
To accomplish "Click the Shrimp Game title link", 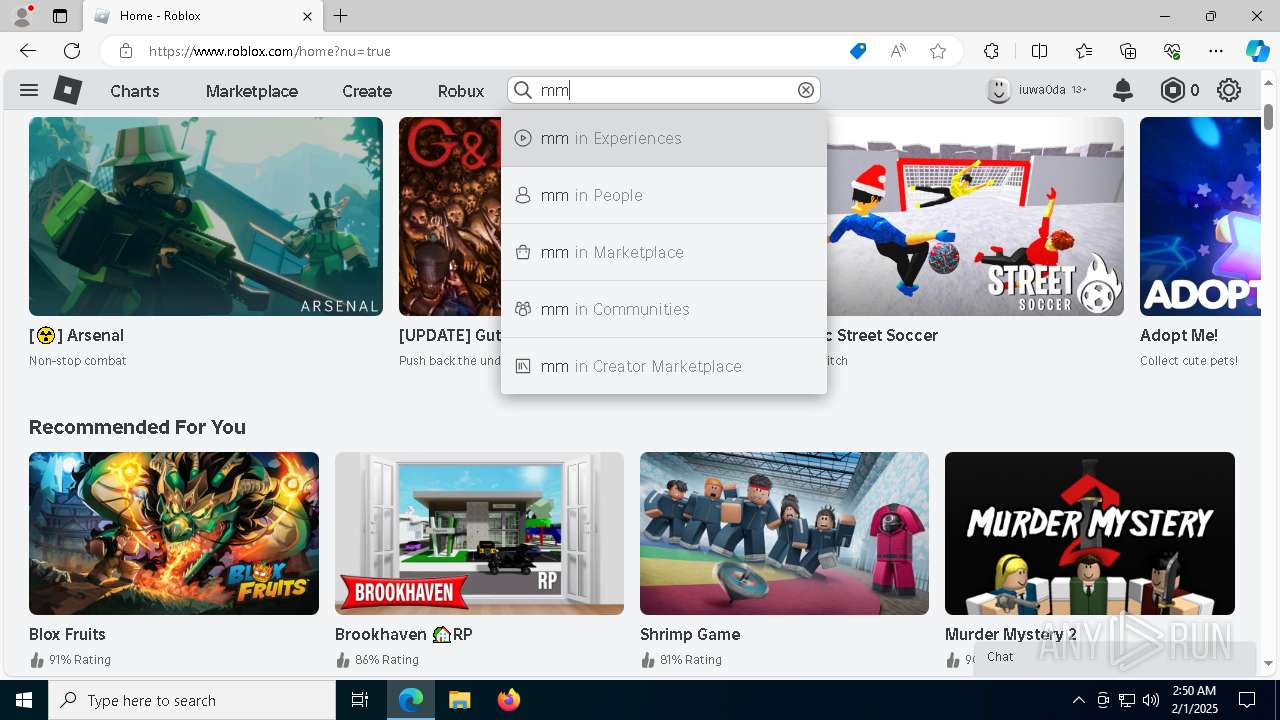I will coord(690,634).
